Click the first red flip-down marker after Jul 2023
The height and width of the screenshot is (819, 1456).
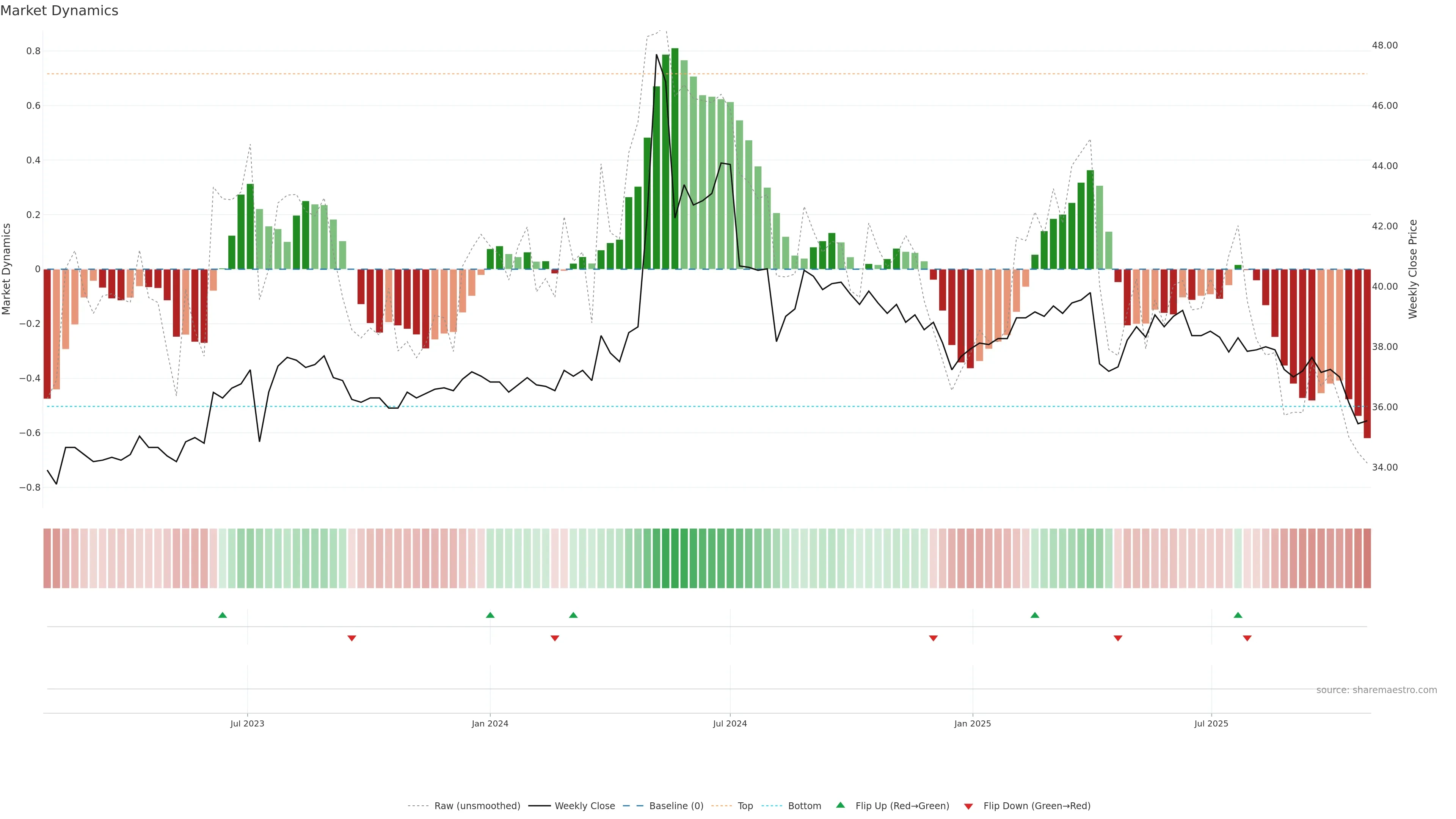pyautogui.click(x=351, y=638)
